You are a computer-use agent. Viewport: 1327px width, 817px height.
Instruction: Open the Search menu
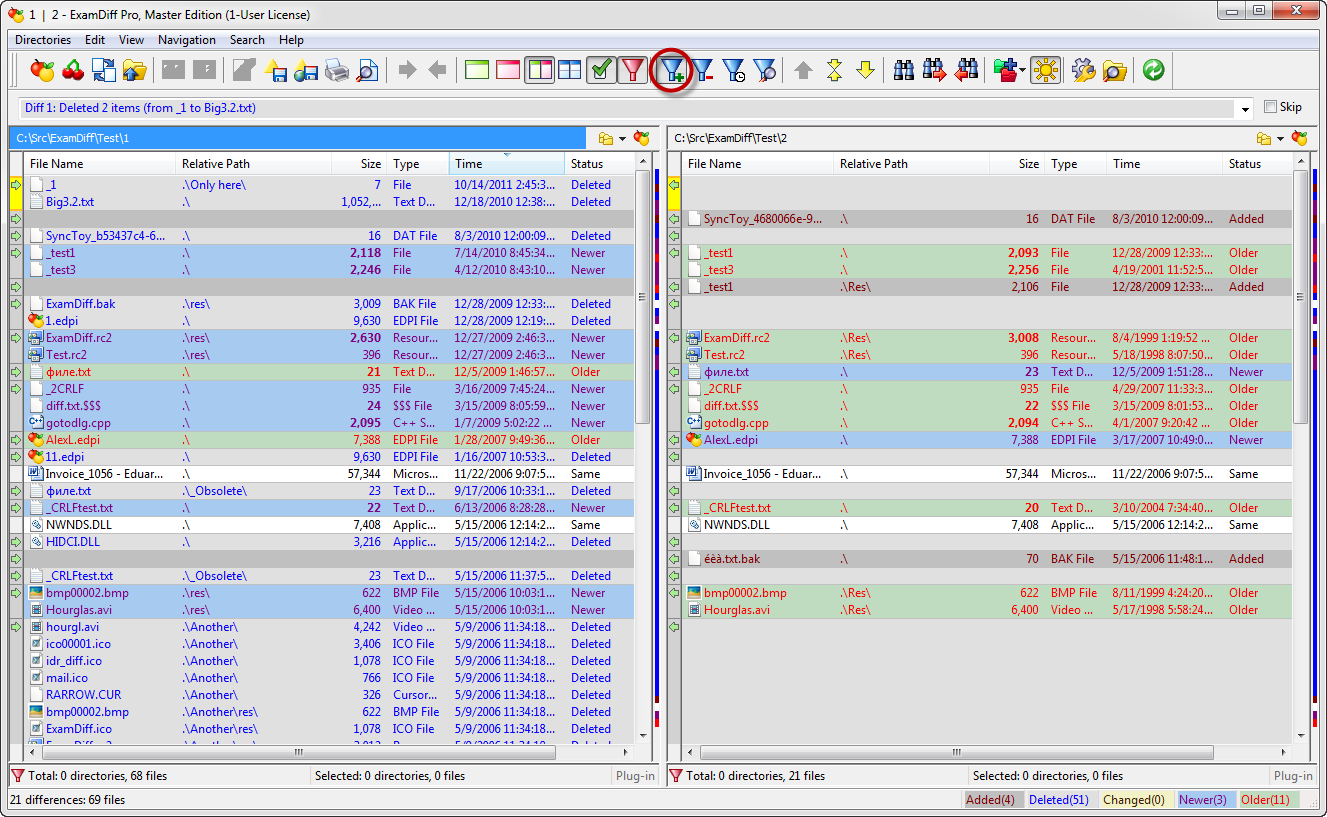[247, 40]
